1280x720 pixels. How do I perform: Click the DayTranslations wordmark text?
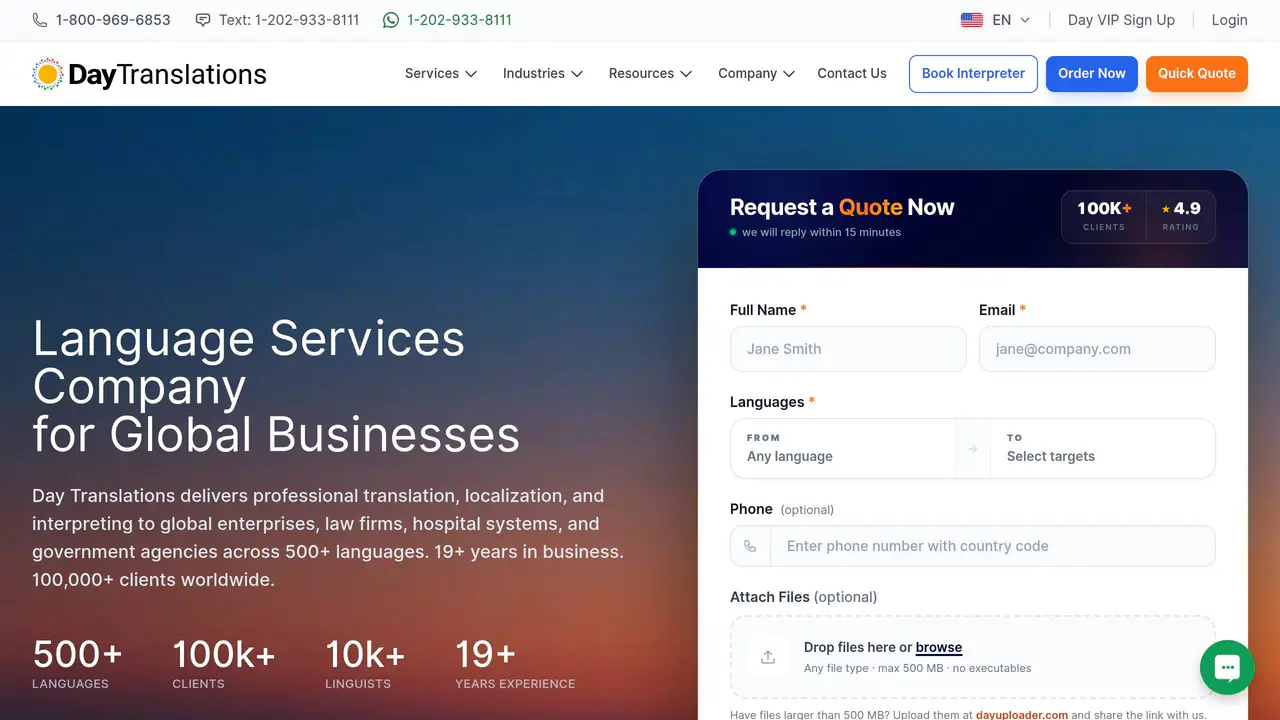[x=167, y=74]
